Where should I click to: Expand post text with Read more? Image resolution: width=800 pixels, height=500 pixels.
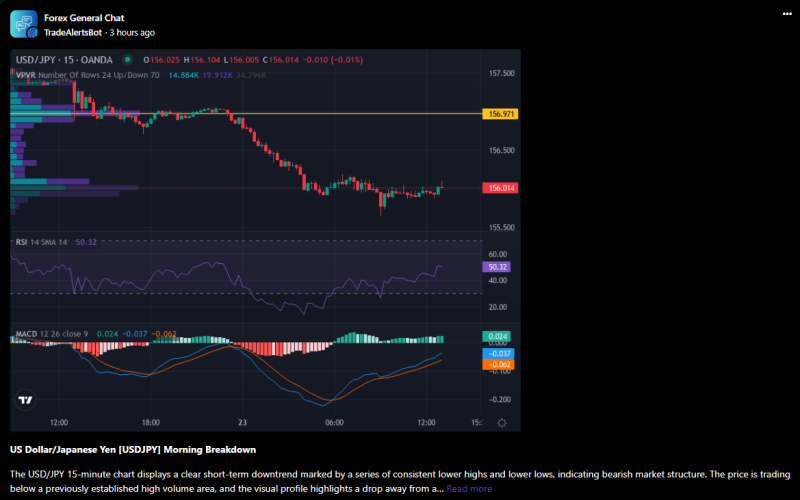point(469,489)
